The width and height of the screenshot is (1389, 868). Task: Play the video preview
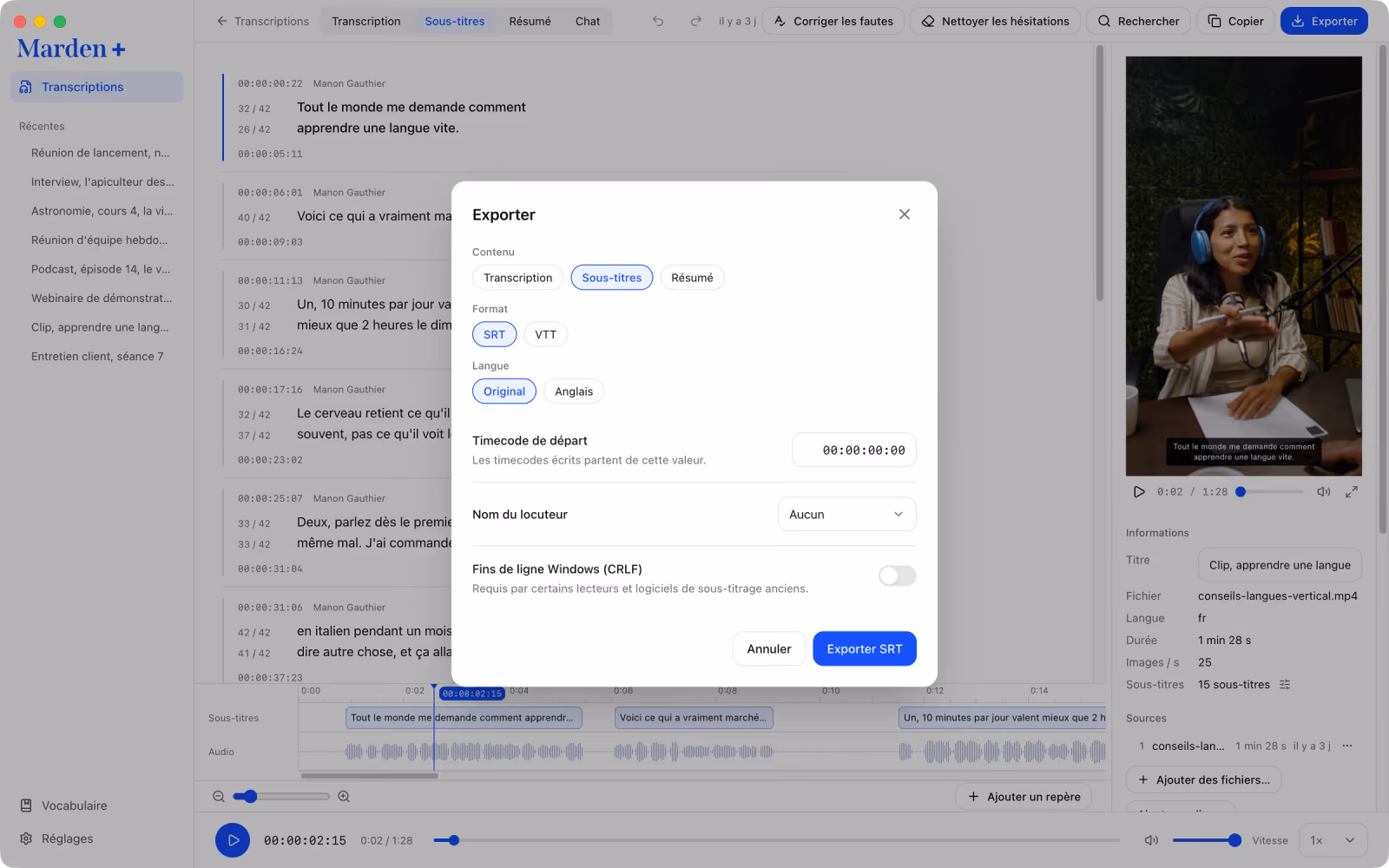point(1139,492)
